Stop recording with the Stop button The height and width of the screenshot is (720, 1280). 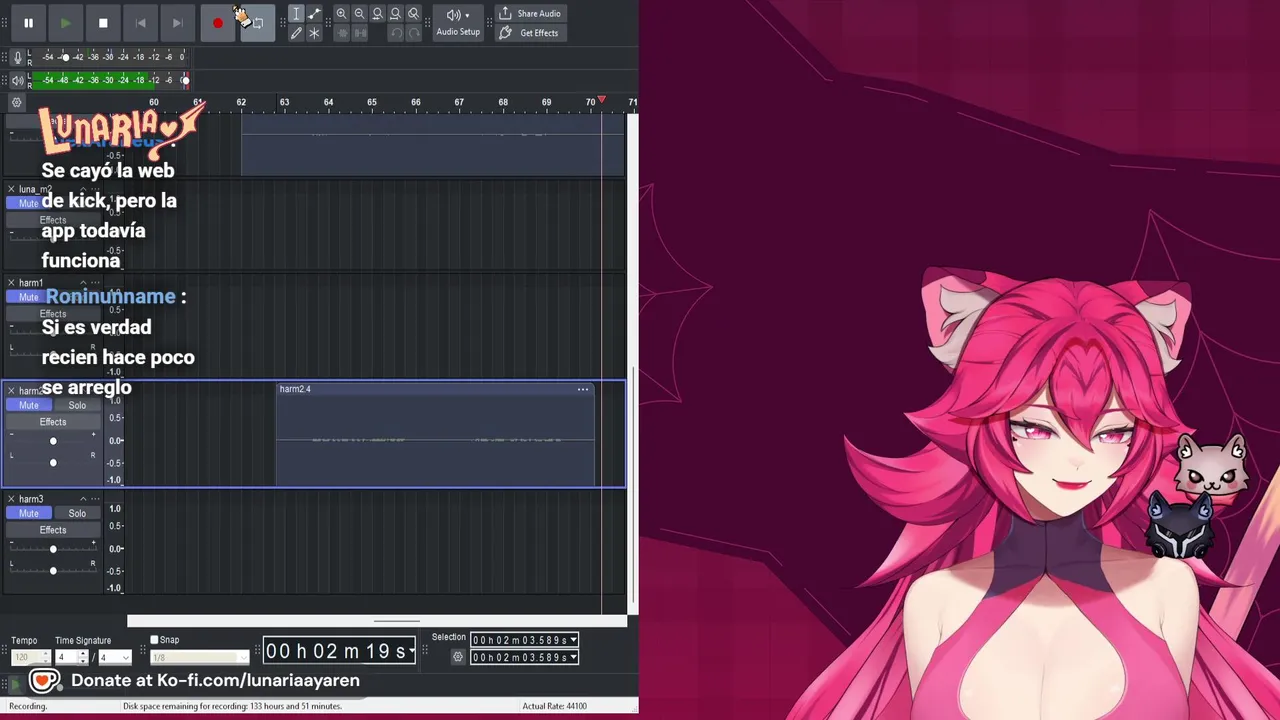click(103, 23)
